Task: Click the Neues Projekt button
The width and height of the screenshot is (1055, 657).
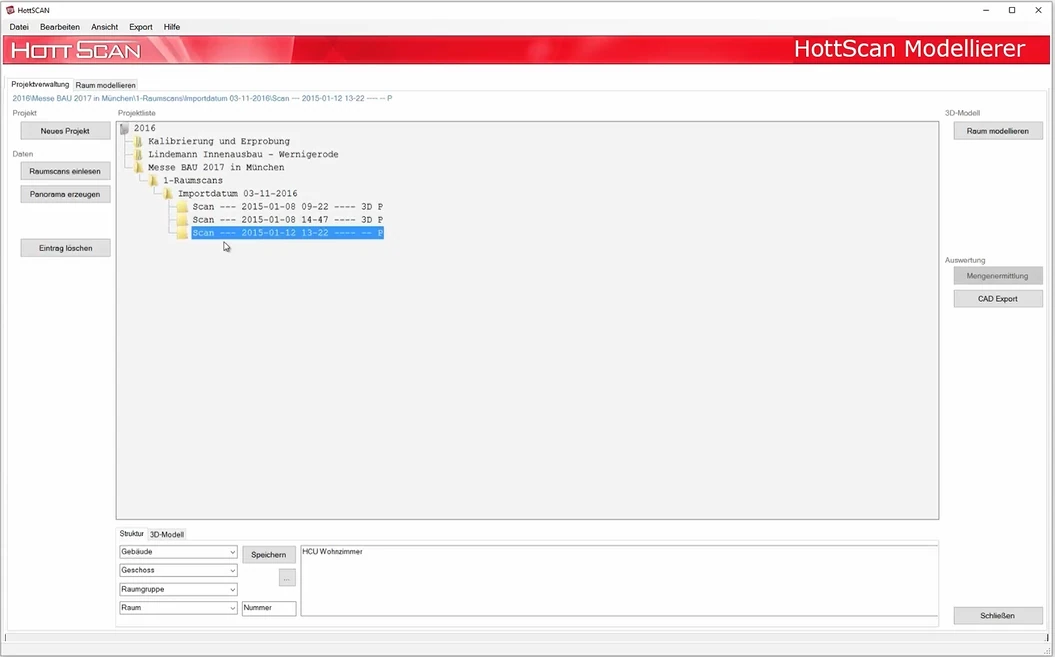Action: [x=65, y=131]
